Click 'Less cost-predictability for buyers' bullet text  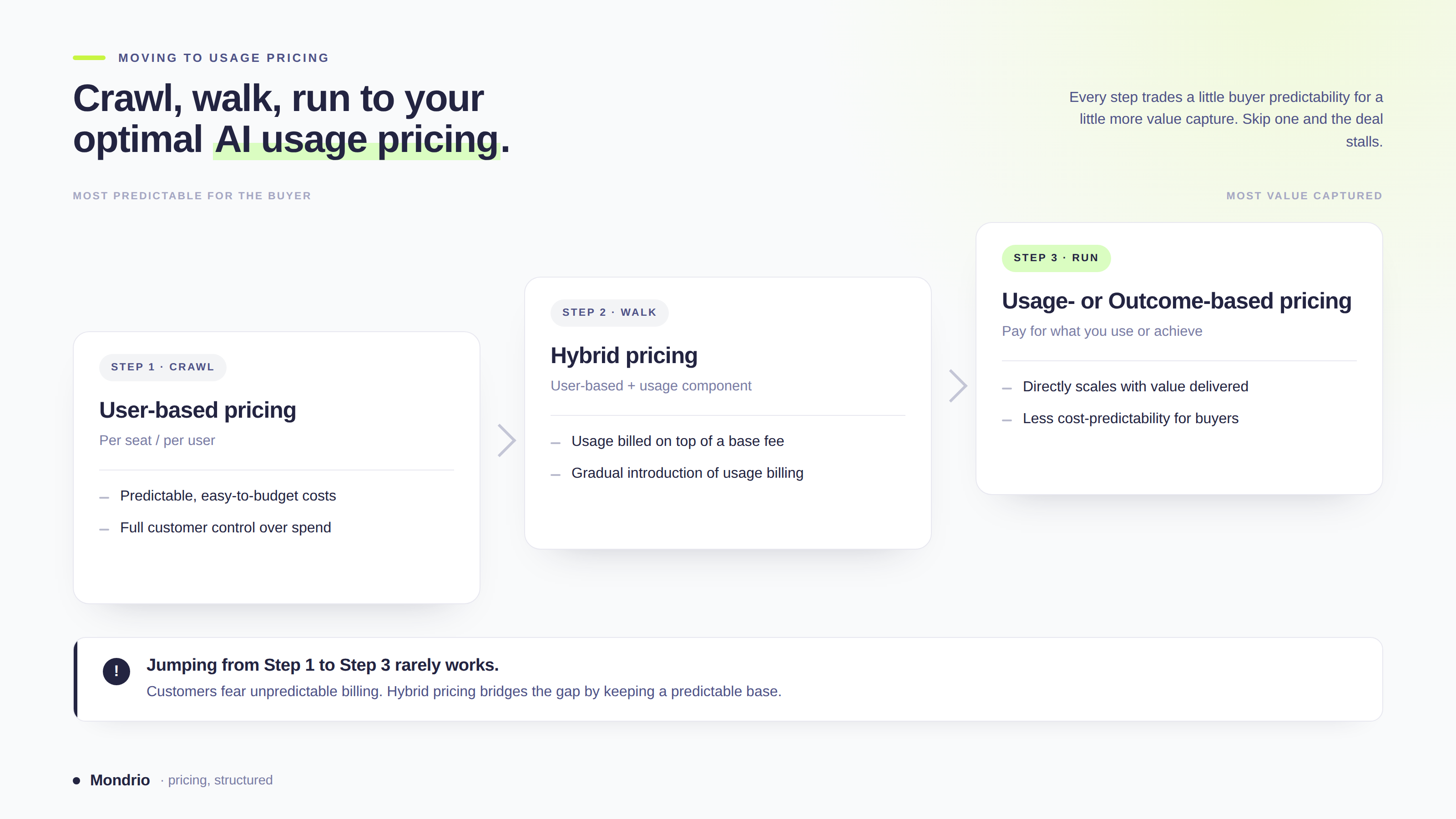pyautogui.click(x=1130, y=418)
